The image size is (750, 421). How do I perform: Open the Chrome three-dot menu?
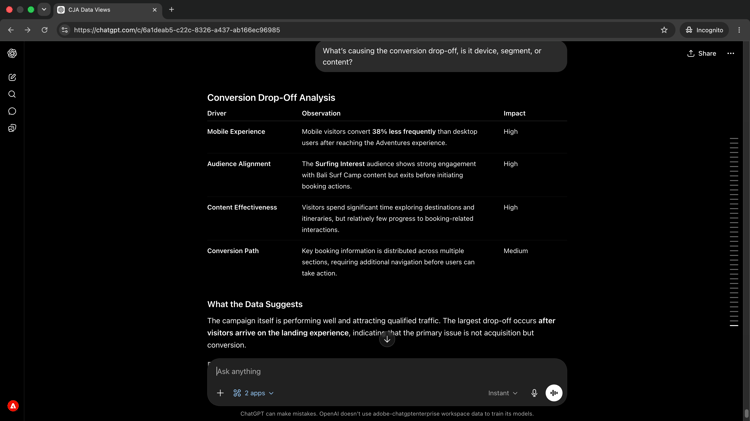[739, 30]
